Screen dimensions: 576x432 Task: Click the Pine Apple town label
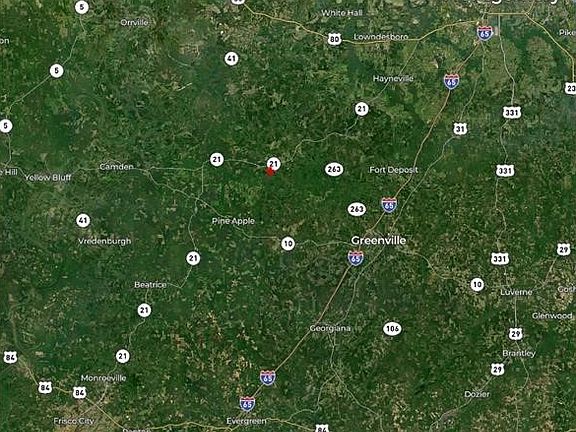coord(233,221)
